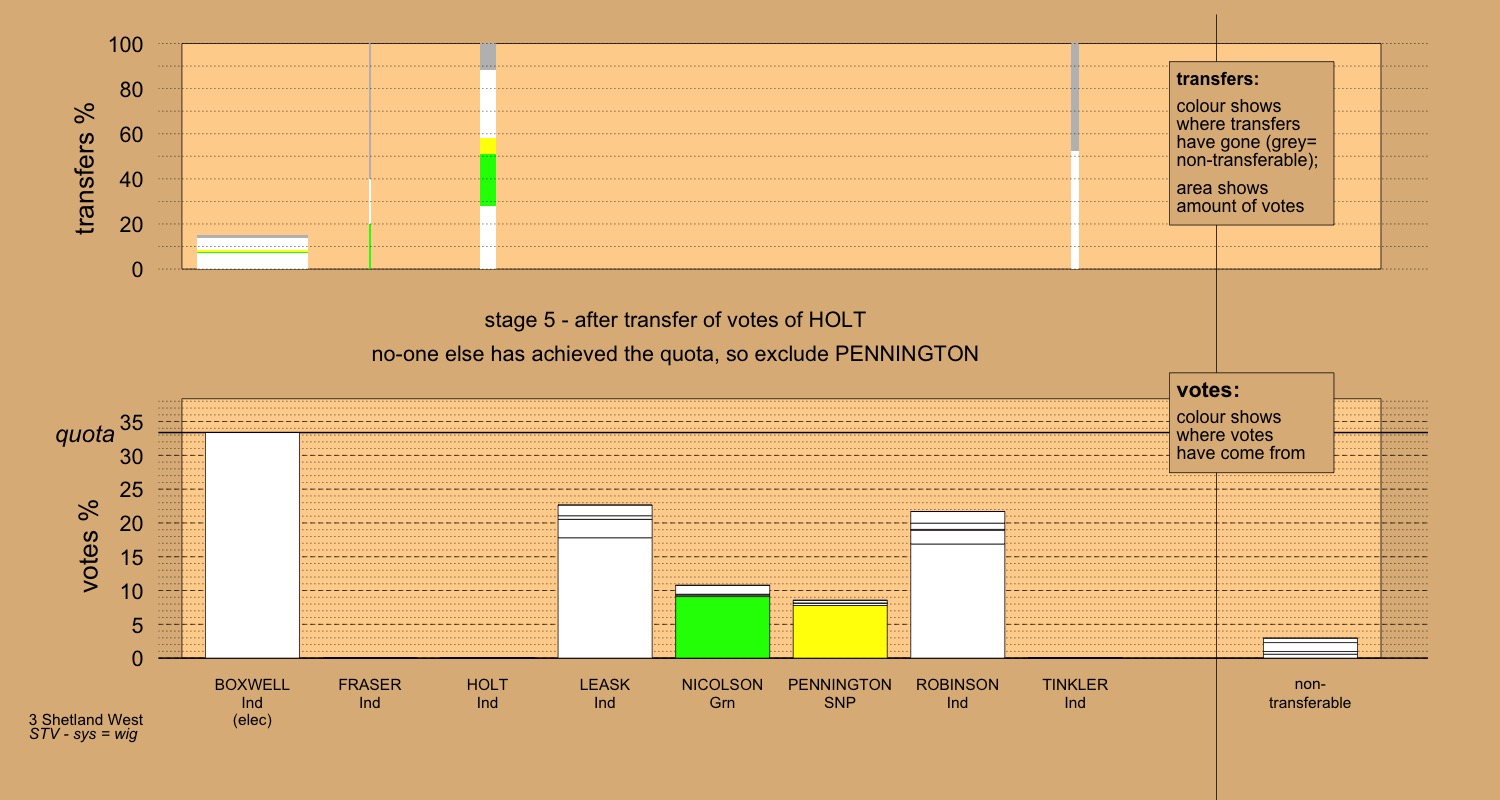Click the green NICOLSON votes bar
1500x800 pixels.
[723, 627]
